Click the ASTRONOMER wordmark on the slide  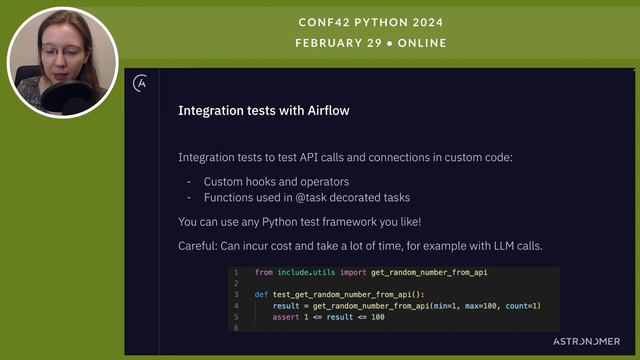click(587, 342)
